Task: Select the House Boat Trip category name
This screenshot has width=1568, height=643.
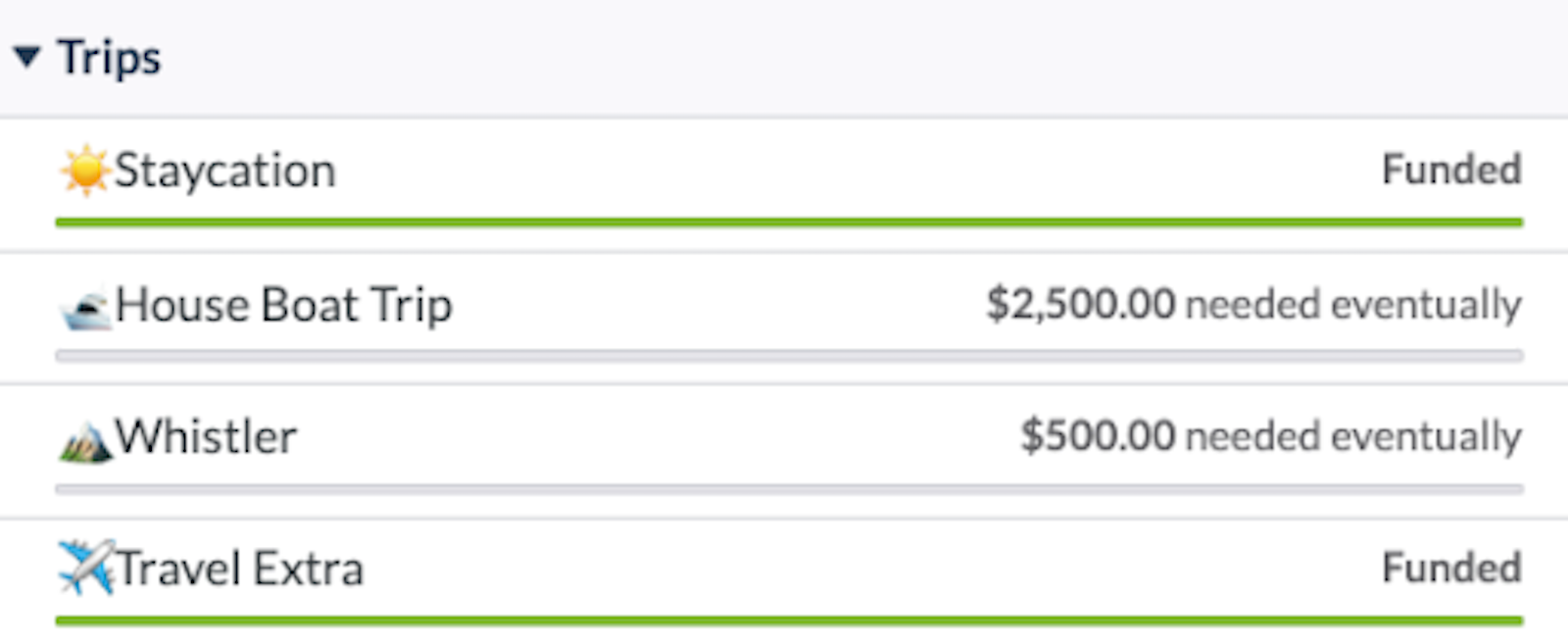Action: [x=284, y=305]
